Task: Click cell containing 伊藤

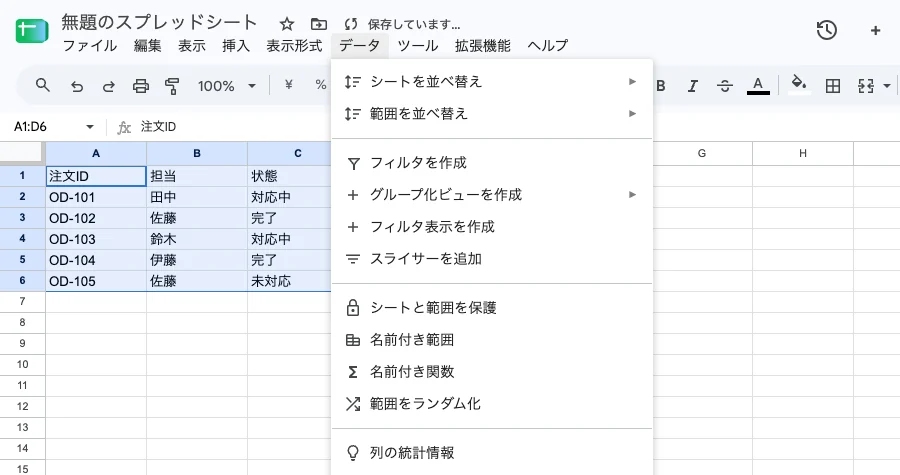Action: [197, 260]
